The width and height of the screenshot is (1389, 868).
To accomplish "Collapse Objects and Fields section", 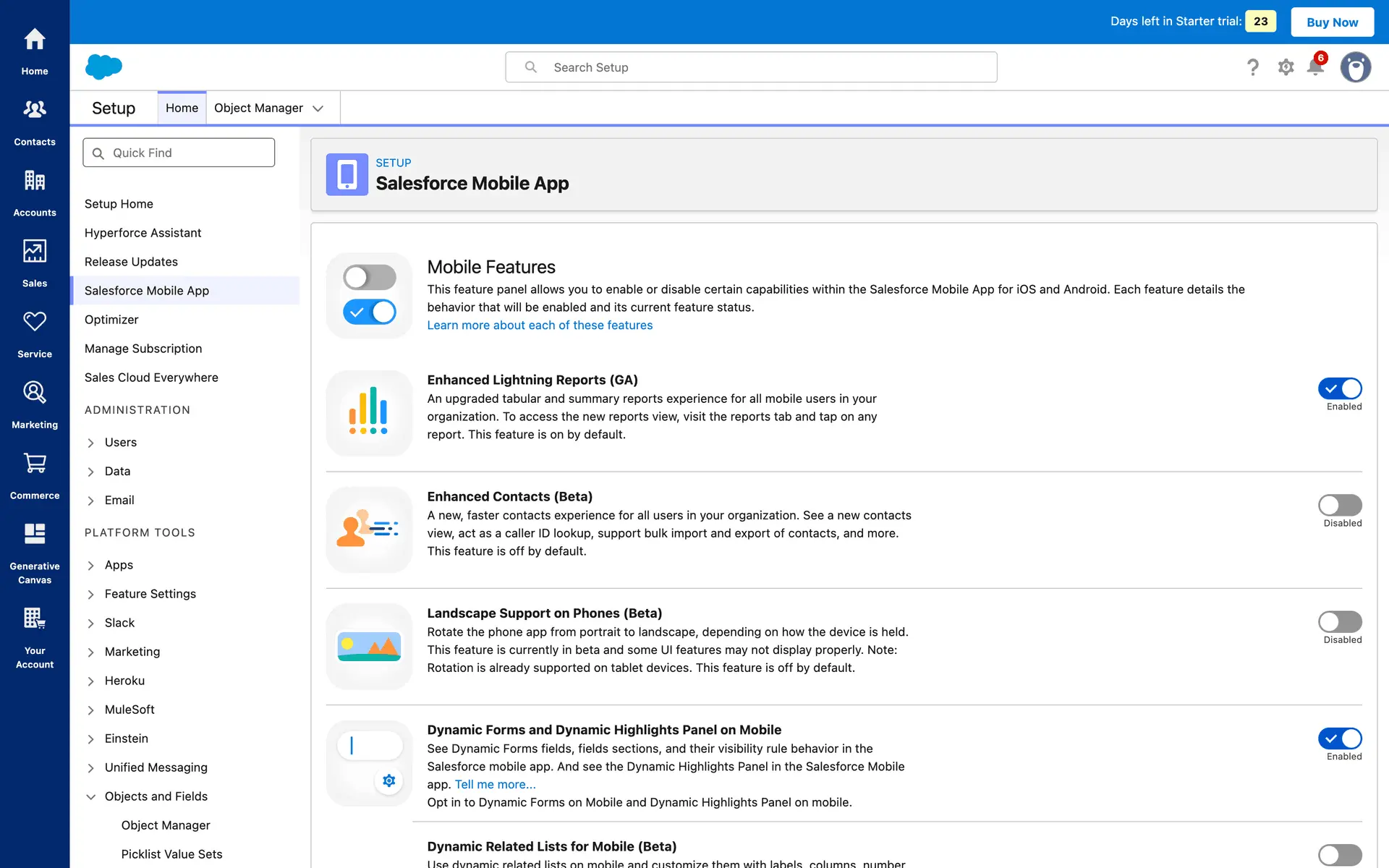I will click(x=91, y=796).
